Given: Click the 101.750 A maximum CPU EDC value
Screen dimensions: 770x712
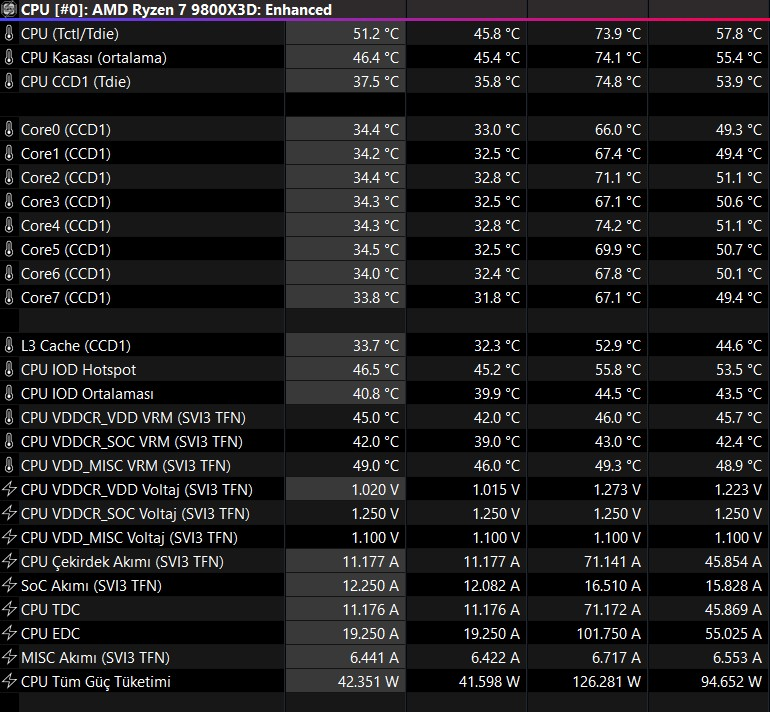Looking at the screenshot, I should 608,633.
